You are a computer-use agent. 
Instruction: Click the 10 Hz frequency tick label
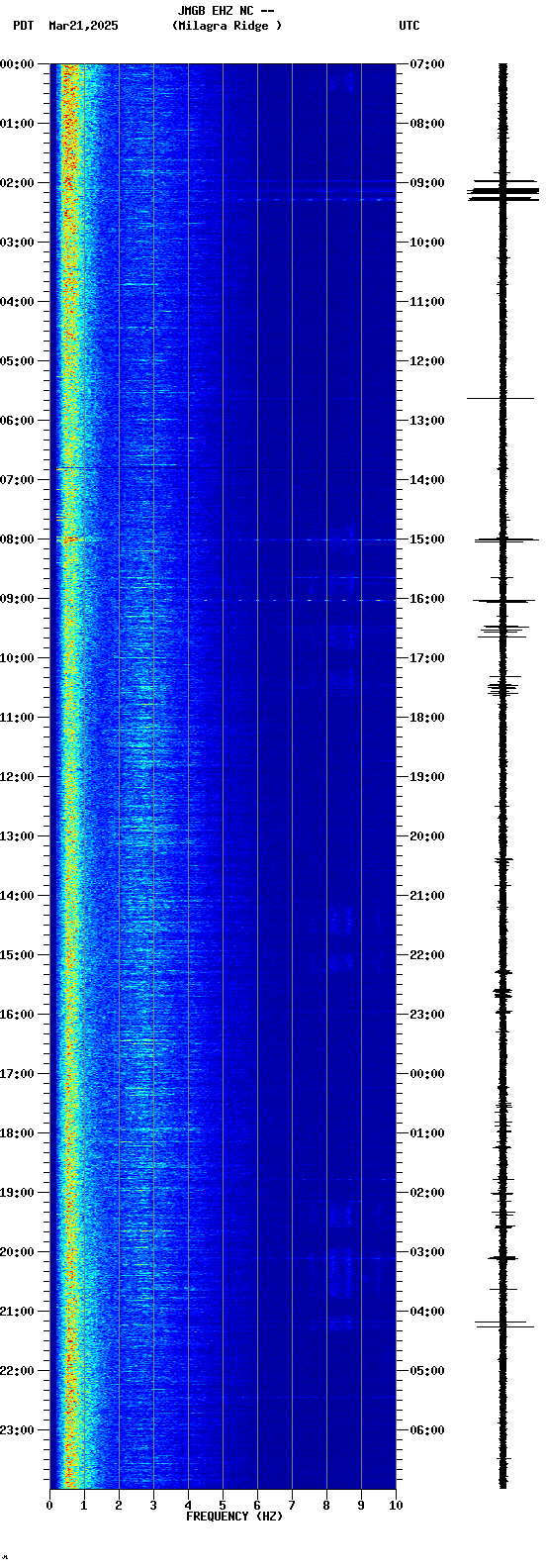coord(396,1506)
